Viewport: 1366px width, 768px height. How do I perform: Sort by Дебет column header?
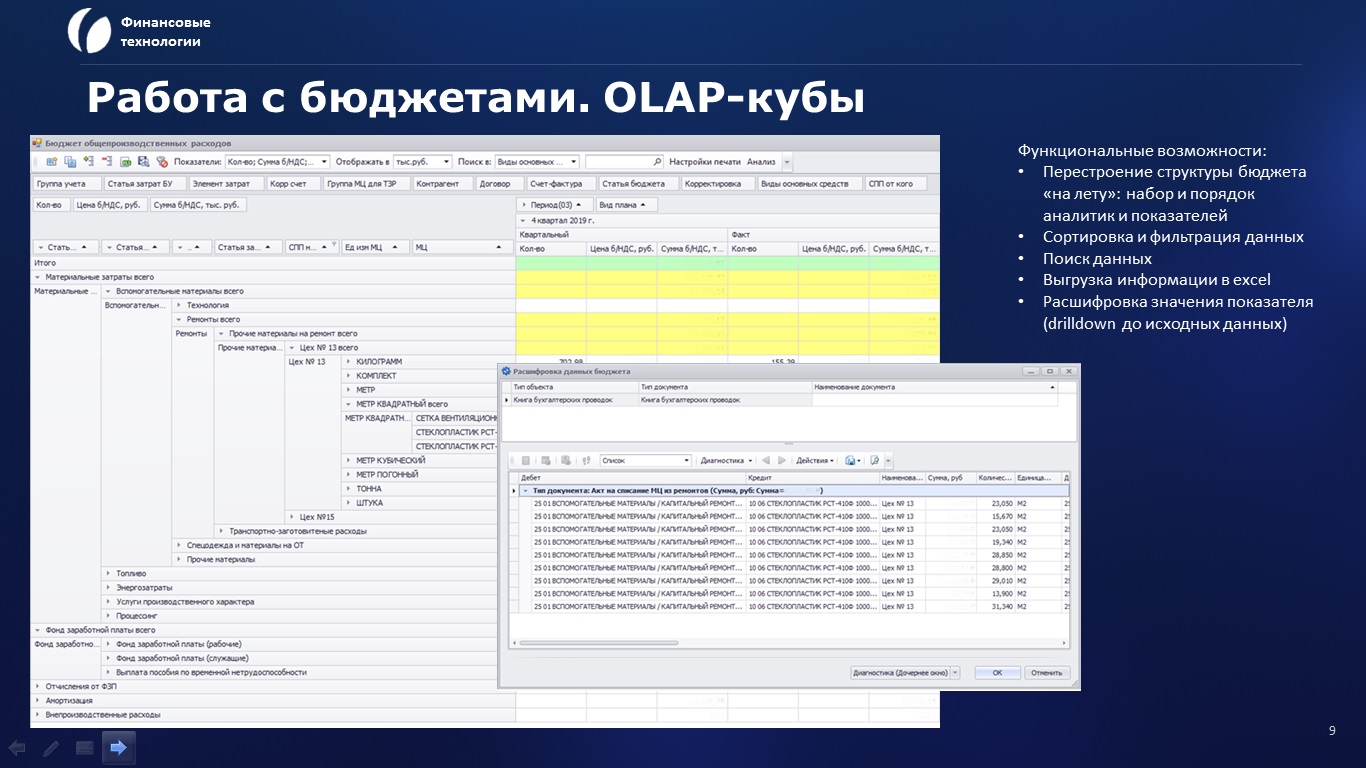pos(631,478)
